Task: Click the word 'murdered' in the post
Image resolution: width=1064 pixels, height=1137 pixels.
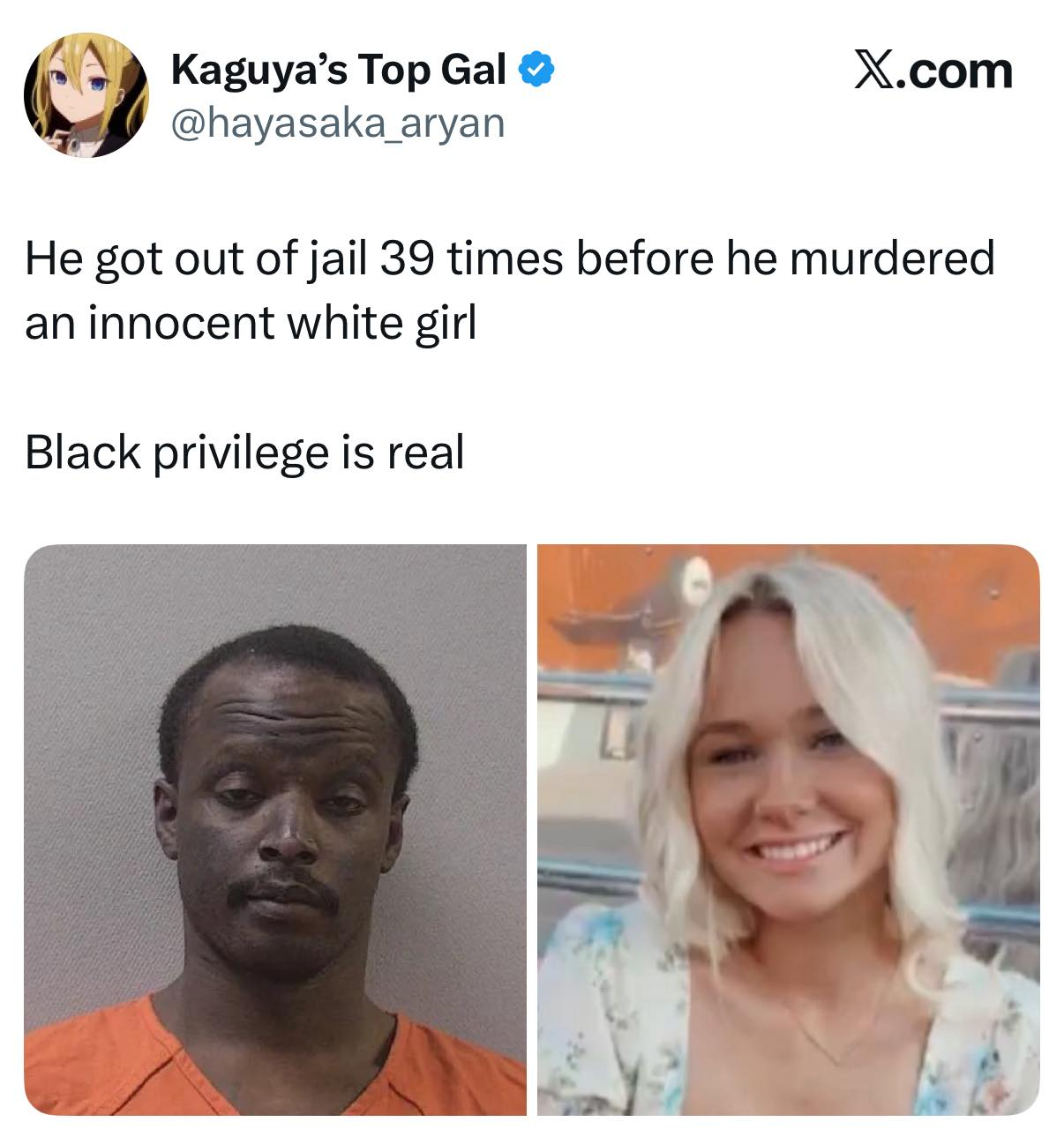Action: click(892, 258)
